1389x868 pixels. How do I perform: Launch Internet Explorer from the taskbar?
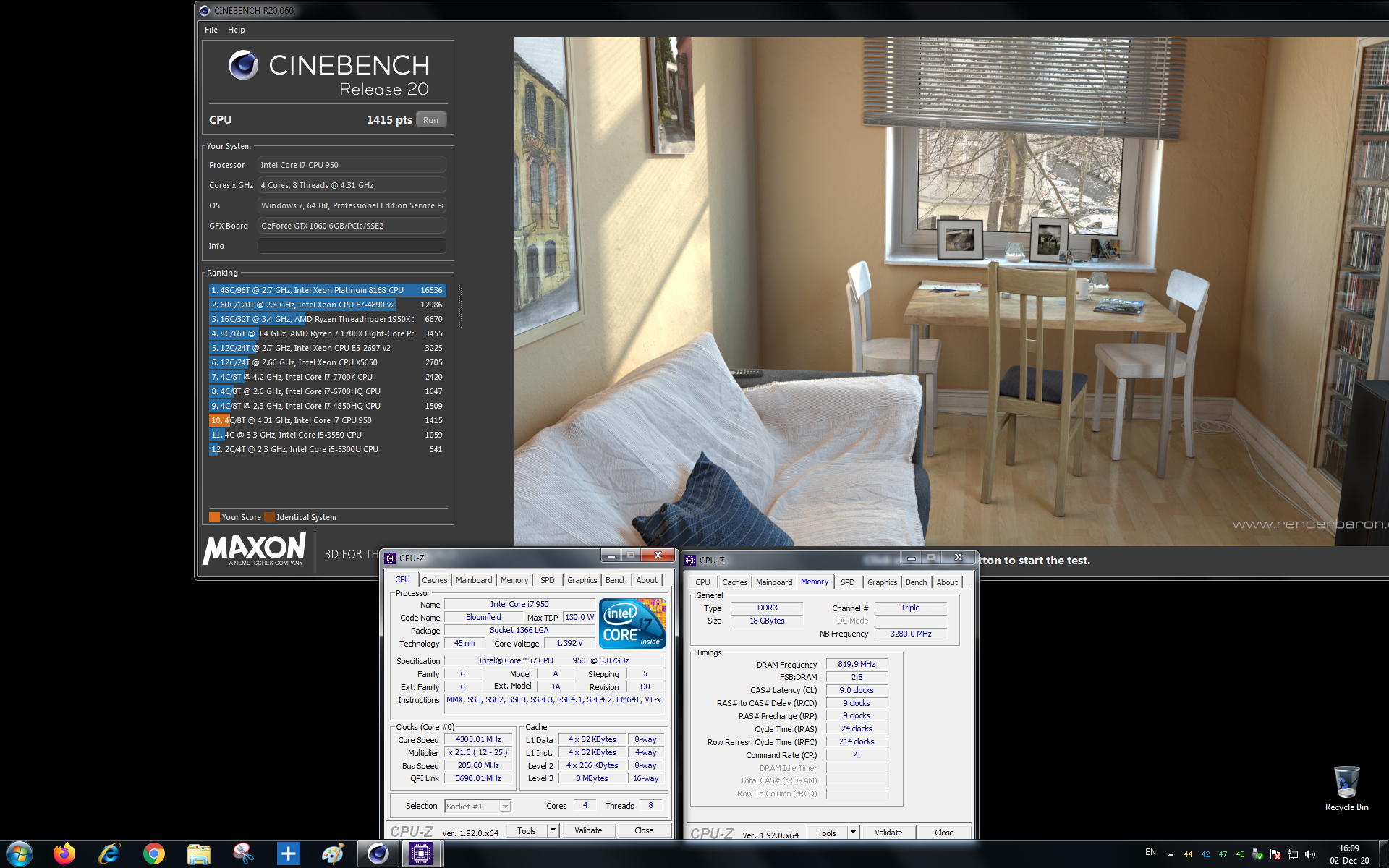click(x=109, y=854)
